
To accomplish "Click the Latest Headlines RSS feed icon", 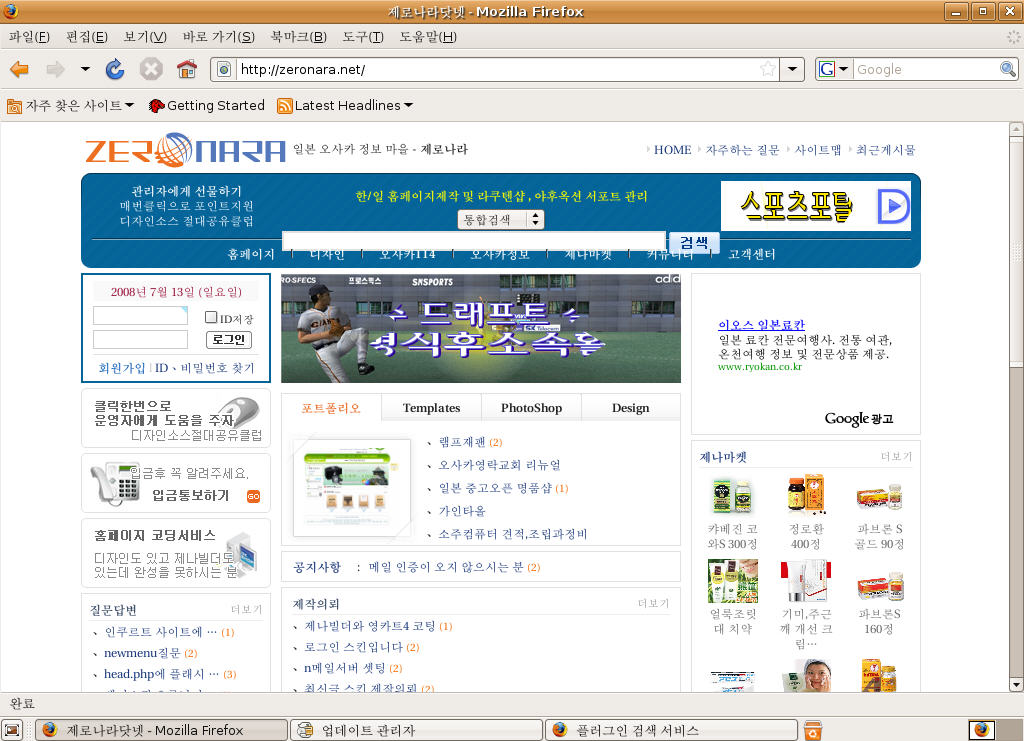I will [285, 105].
